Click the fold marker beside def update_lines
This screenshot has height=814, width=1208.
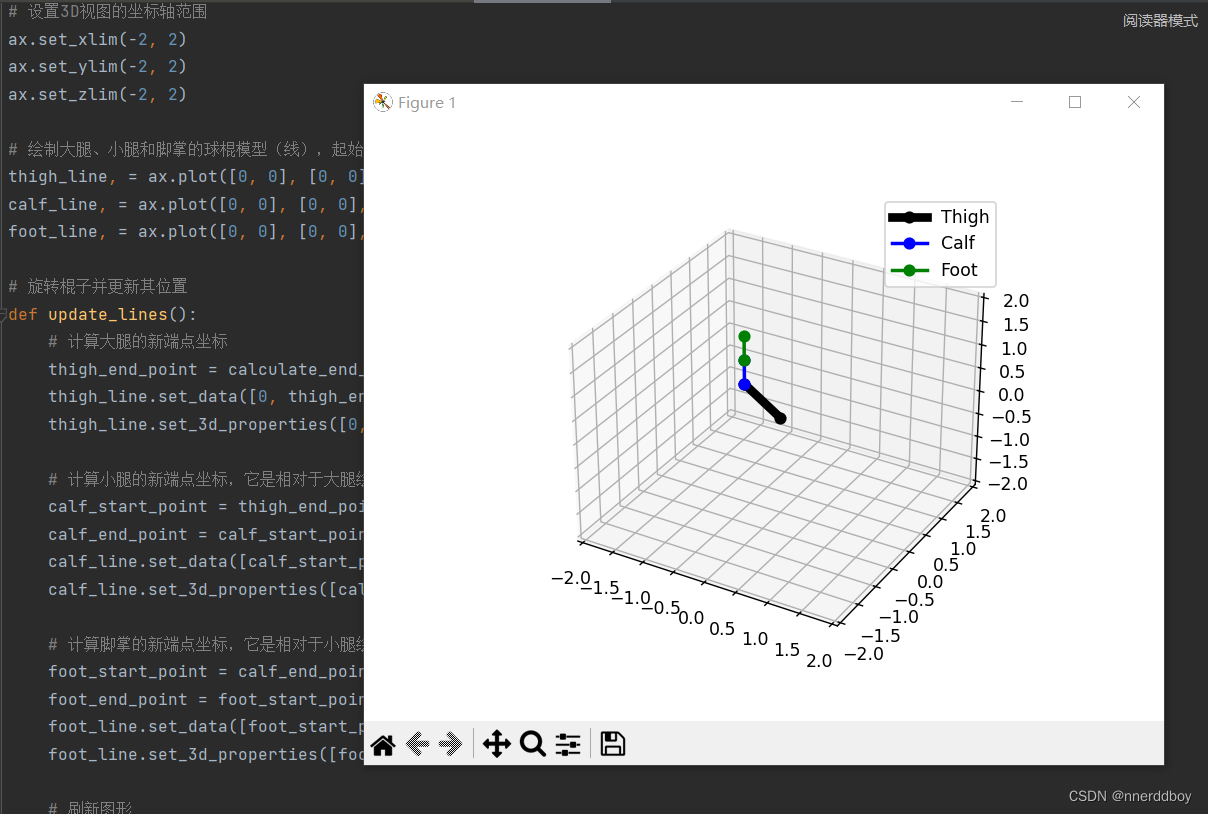(x=4, y=314)
